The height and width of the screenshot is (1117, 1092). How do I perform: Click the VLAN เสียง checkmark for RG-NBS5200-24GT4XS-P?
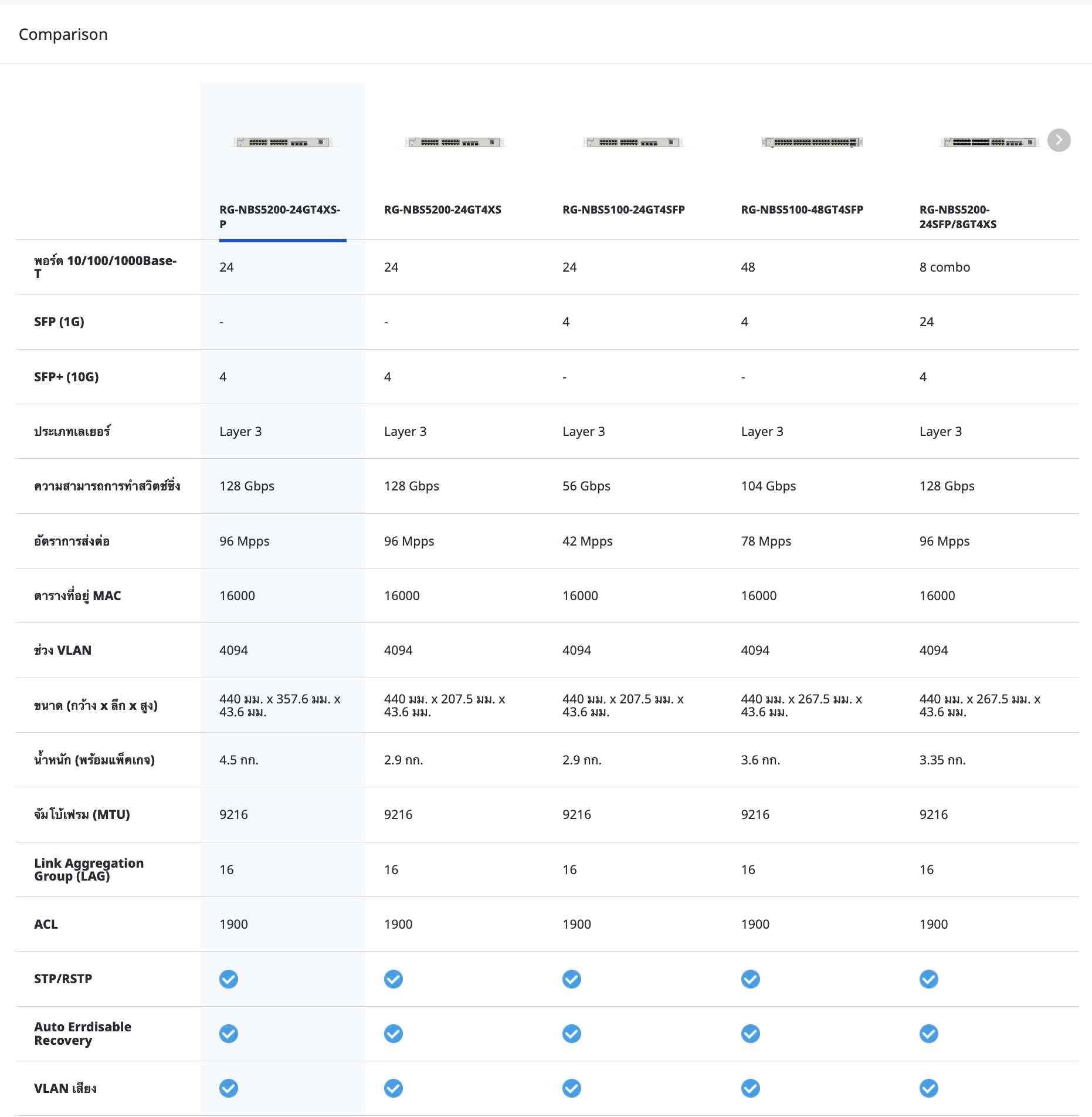pyautogui.click(x=229, y=1088)
